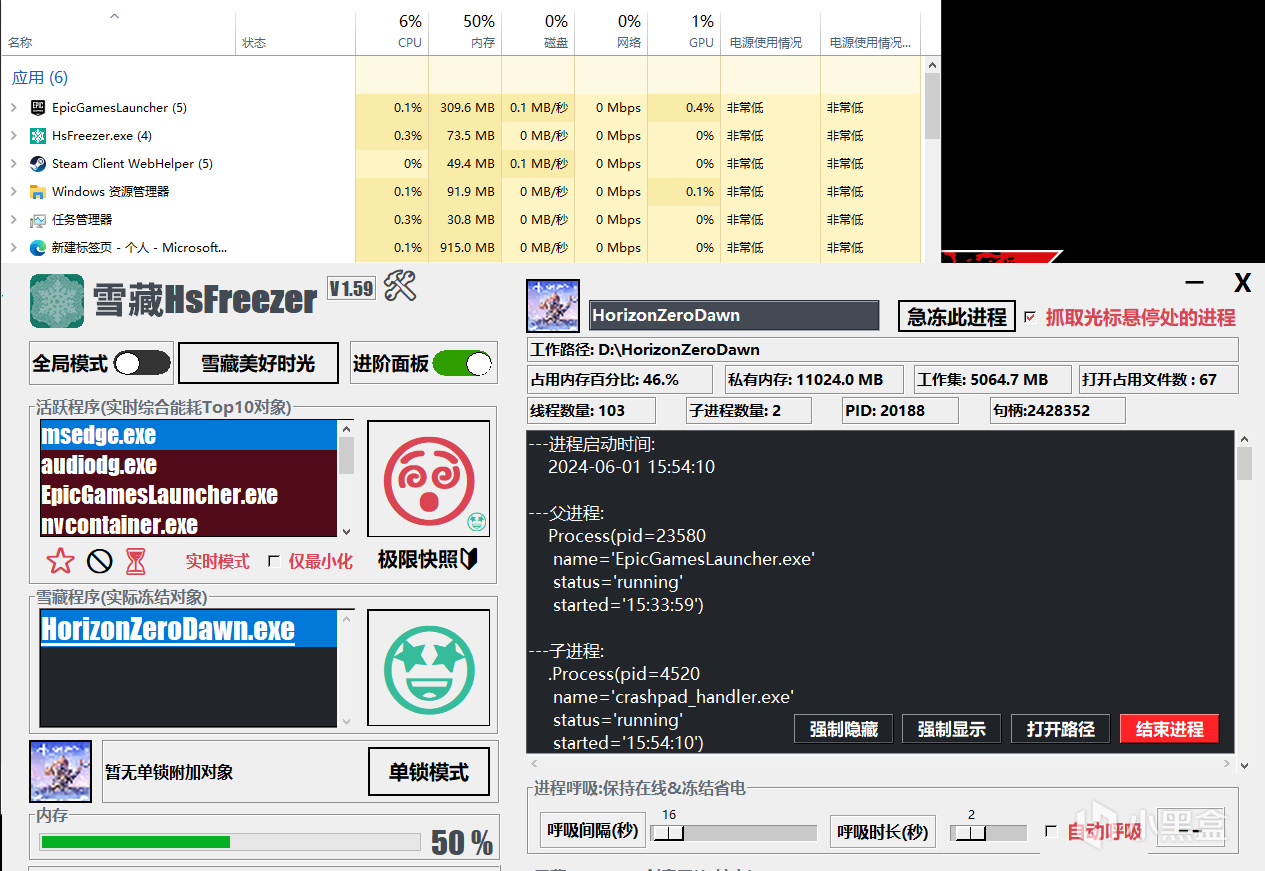Click the HsFreezer.exe icon in Task Manager
The image size is (1265, 871).
[38, 135]
